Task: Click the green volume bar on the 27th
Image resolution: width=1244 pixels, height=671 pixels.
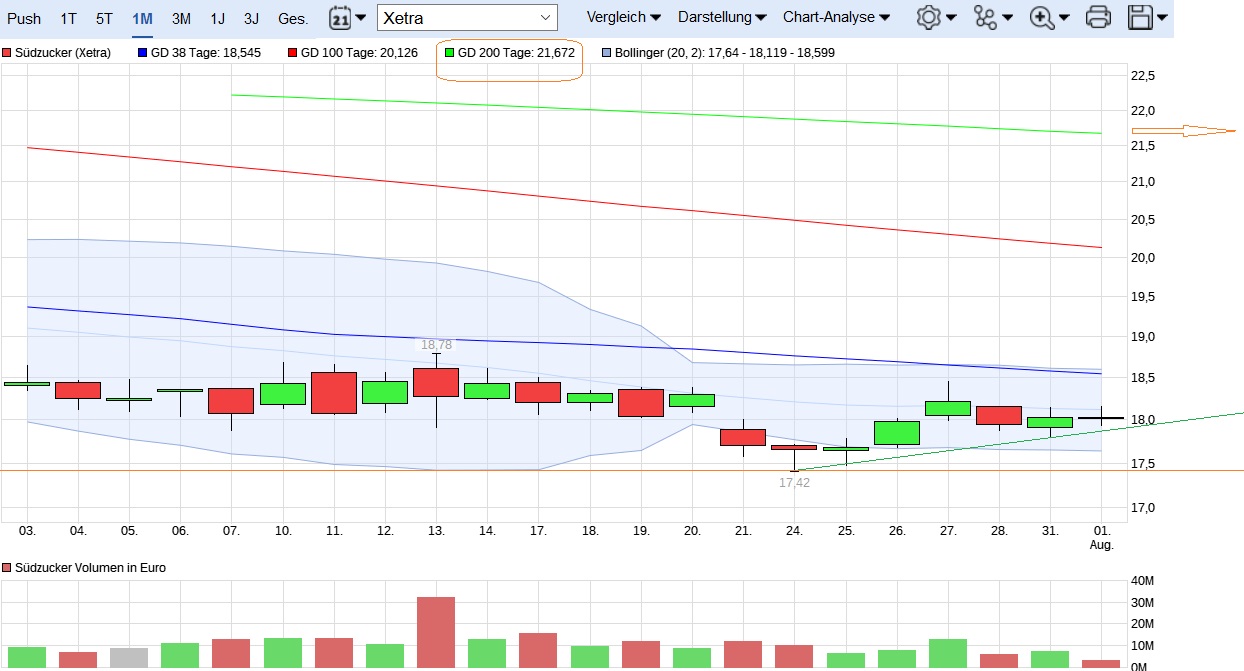Action: [948, 654]
